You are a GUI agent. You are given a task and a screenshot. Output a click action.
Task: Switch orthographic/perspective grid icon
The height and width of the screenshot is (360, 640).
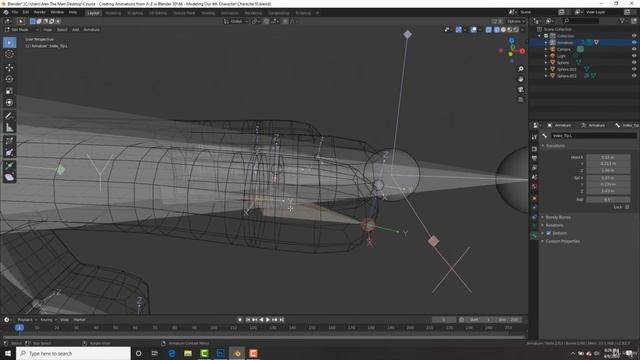coord(520,100)
